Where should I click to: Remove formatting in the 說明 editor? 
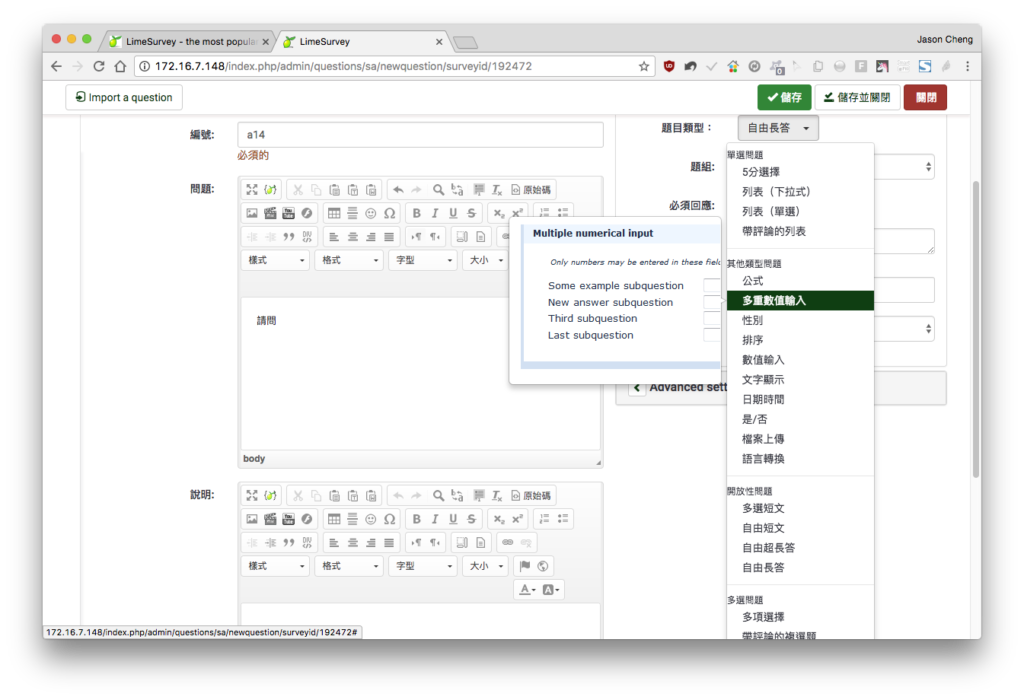(497, 496)
